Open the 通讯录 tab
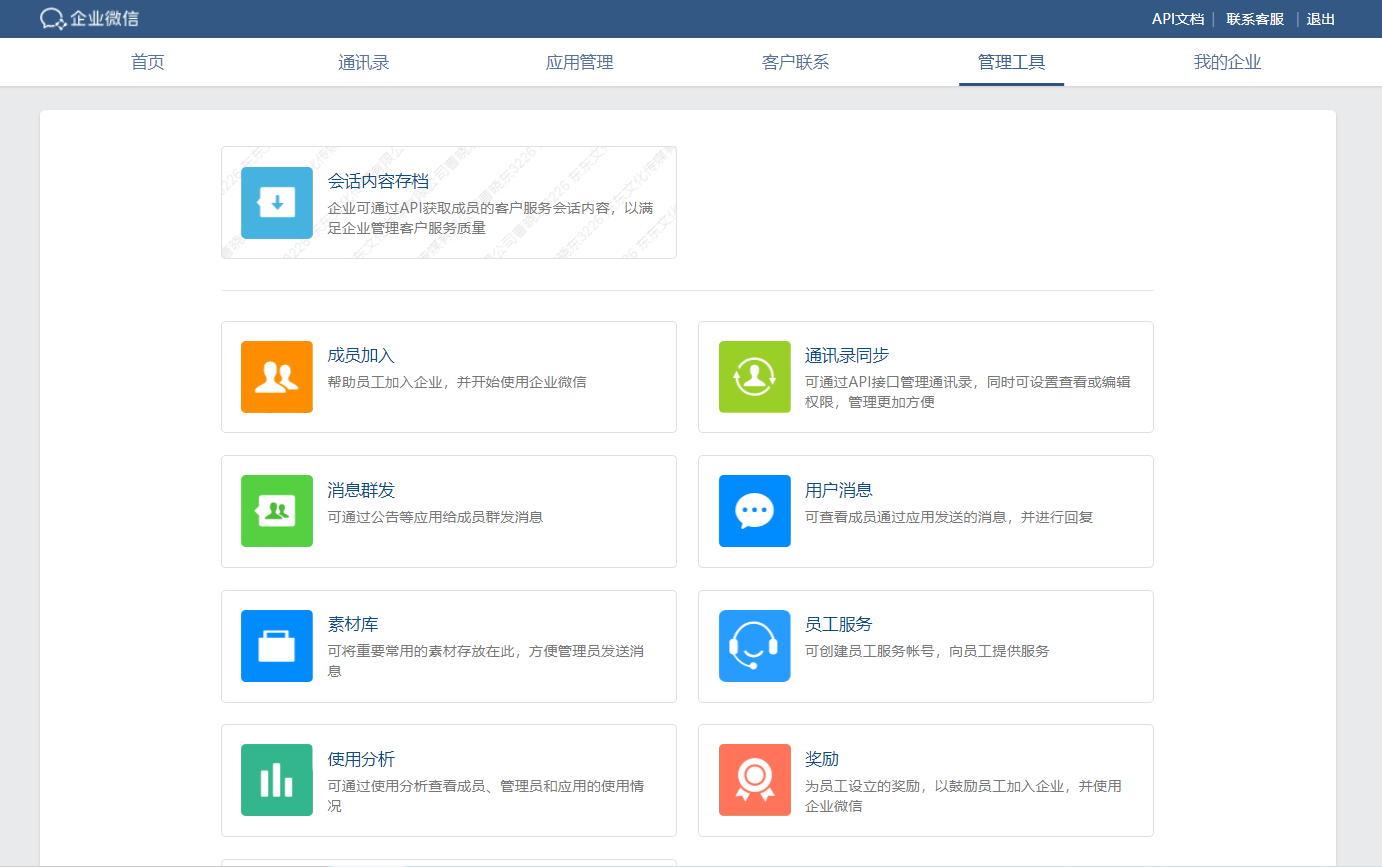 coord(364,63)
